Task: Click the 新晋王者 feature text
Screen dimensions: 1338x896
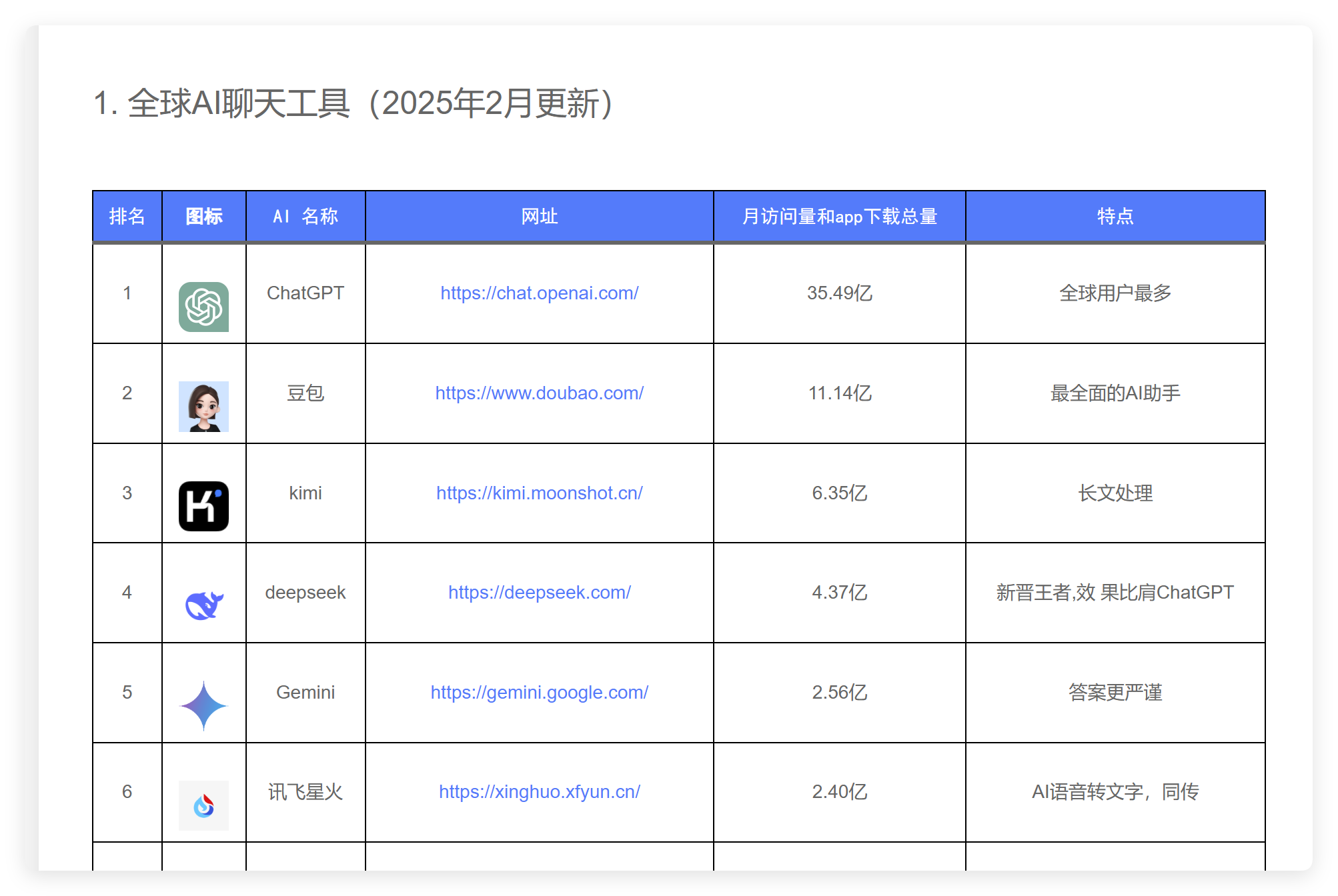Action: [x=1115, y=592]
